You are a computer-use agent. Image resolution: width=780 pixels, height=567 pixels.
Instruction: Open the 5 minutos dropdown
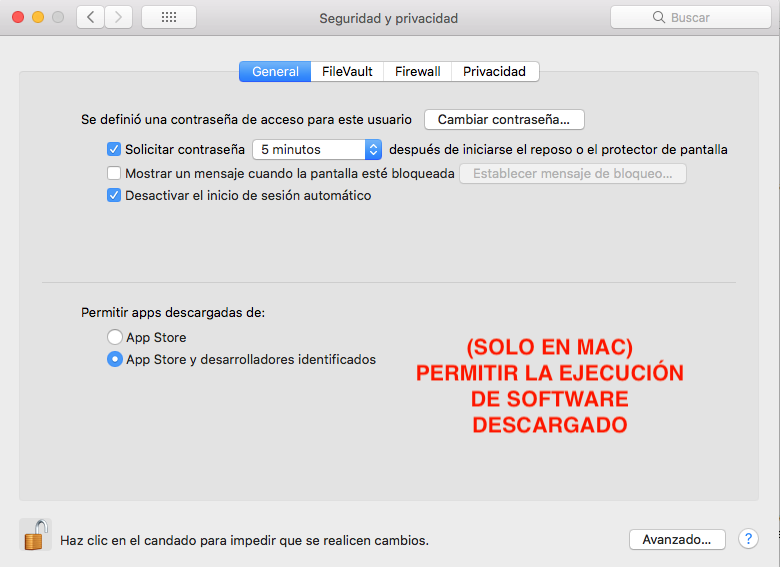pyautogui.click(x=317, y=149)
